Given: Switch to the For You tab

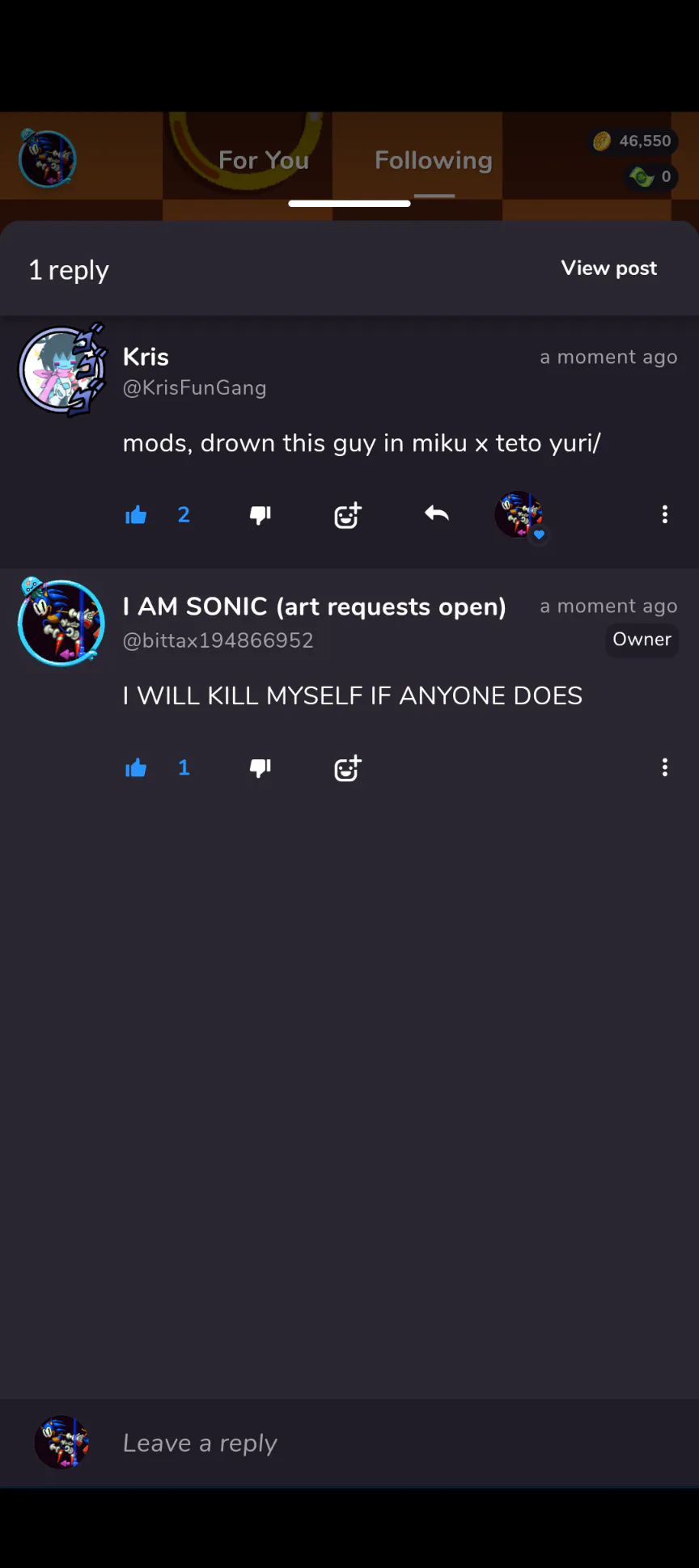Looking at the screenshot, I should [x=264, y=160].
